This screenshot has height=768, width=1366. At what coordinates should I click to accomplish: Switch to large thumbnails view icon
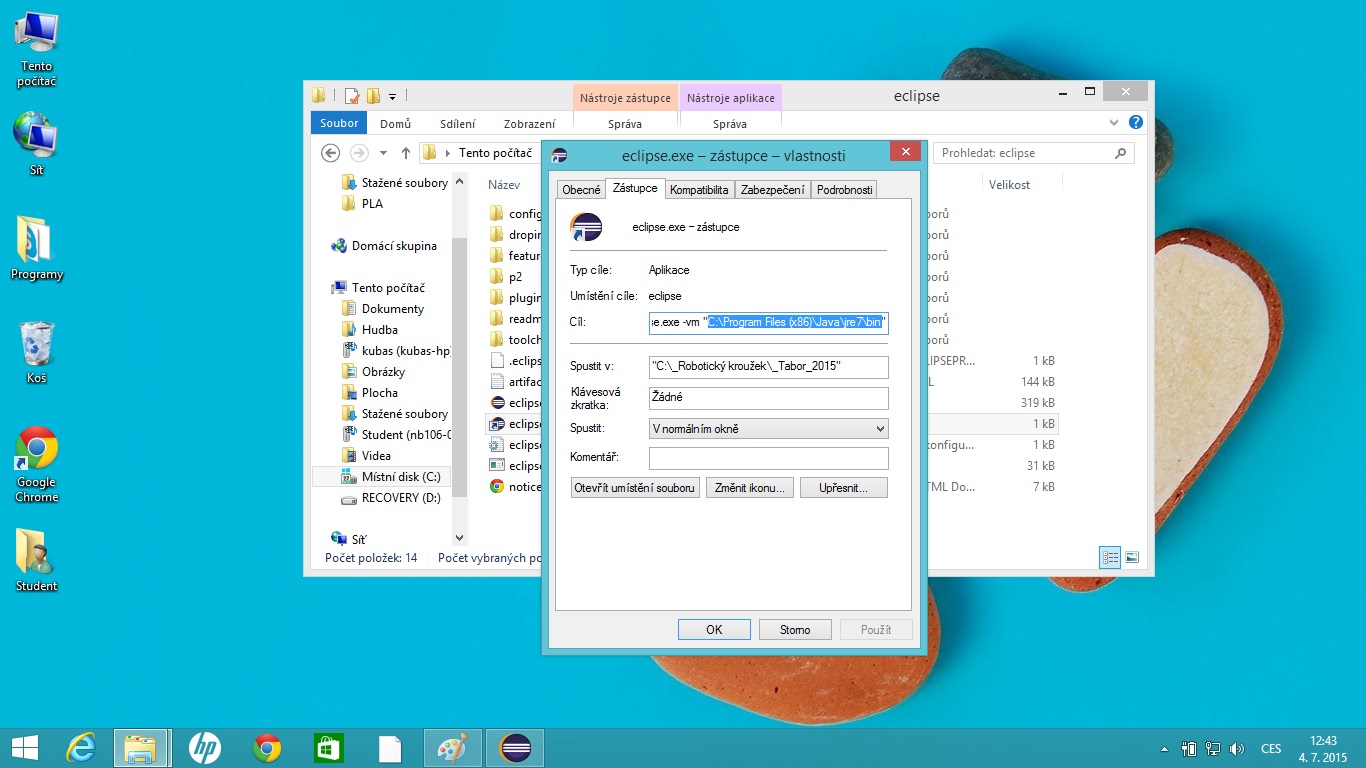(1132, 557)
